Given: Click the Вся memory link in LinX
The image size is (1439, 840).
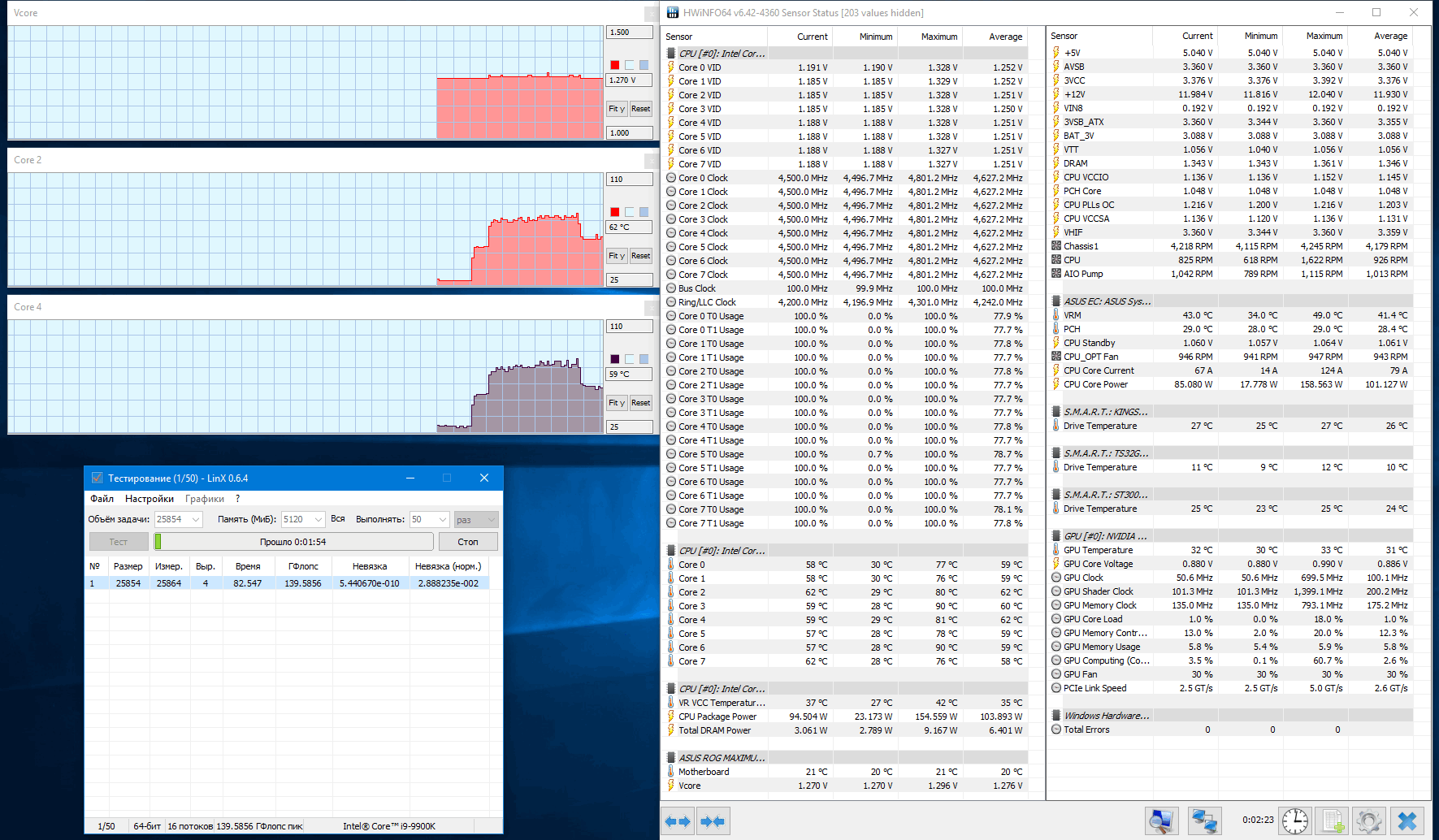Looking at the screenshot, I should coord(338,519).
